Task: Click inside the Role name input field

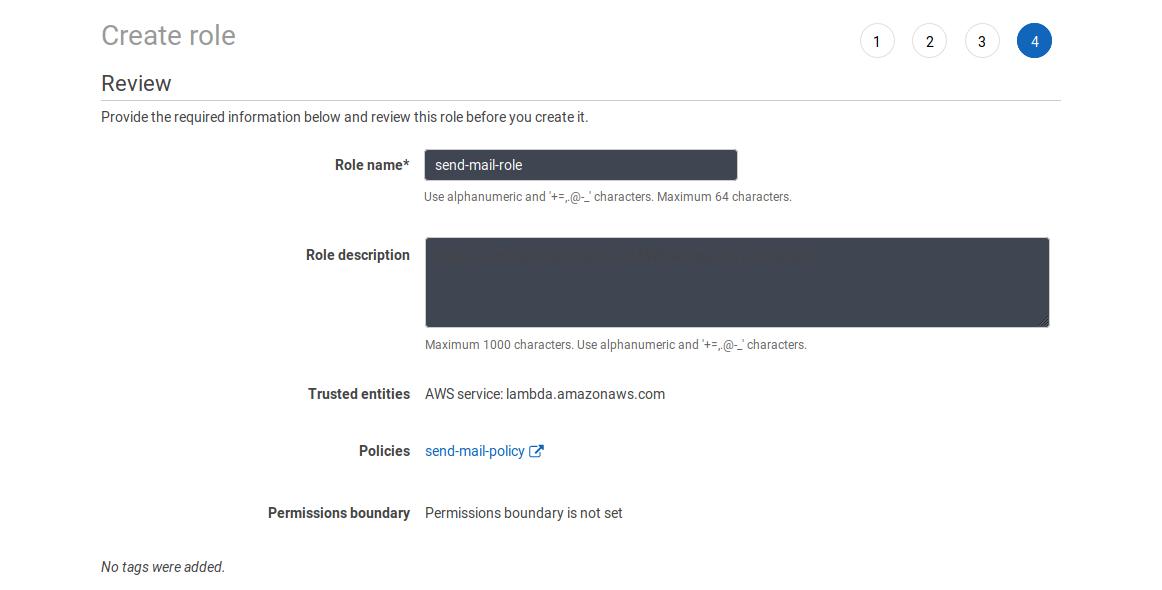Action: [x=580, y=164]
